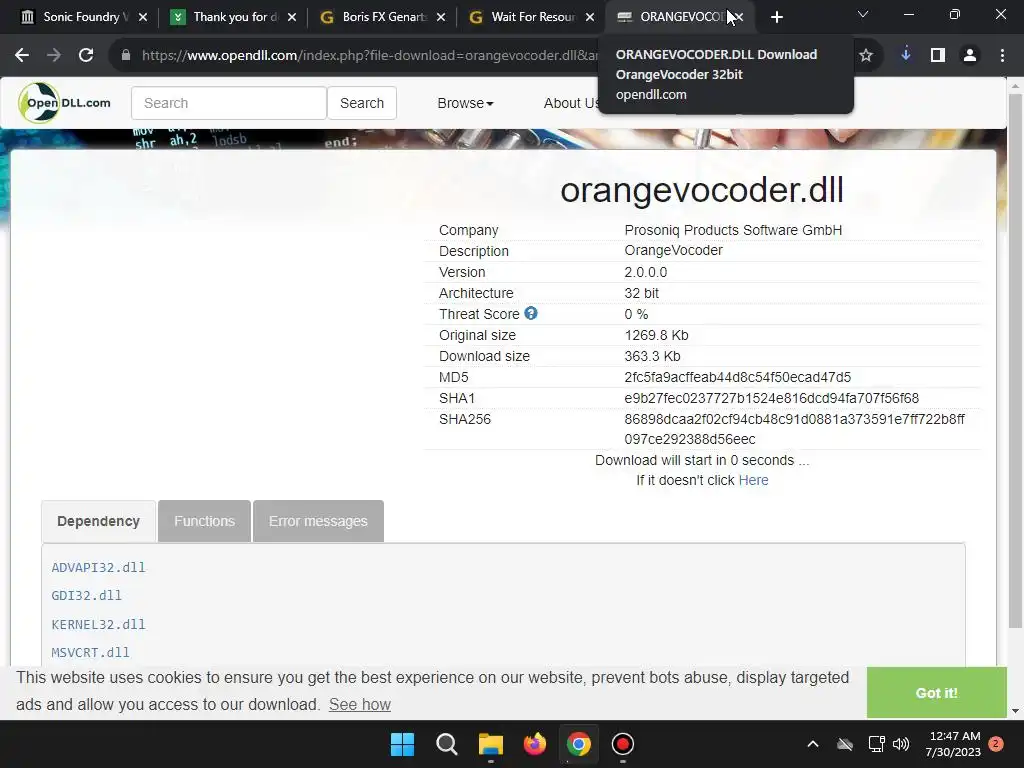Image resolution: width=1024 pixels, height=768 pixels.
Task: Close the Boris FX Genarts tab
Action: point(441,17)
